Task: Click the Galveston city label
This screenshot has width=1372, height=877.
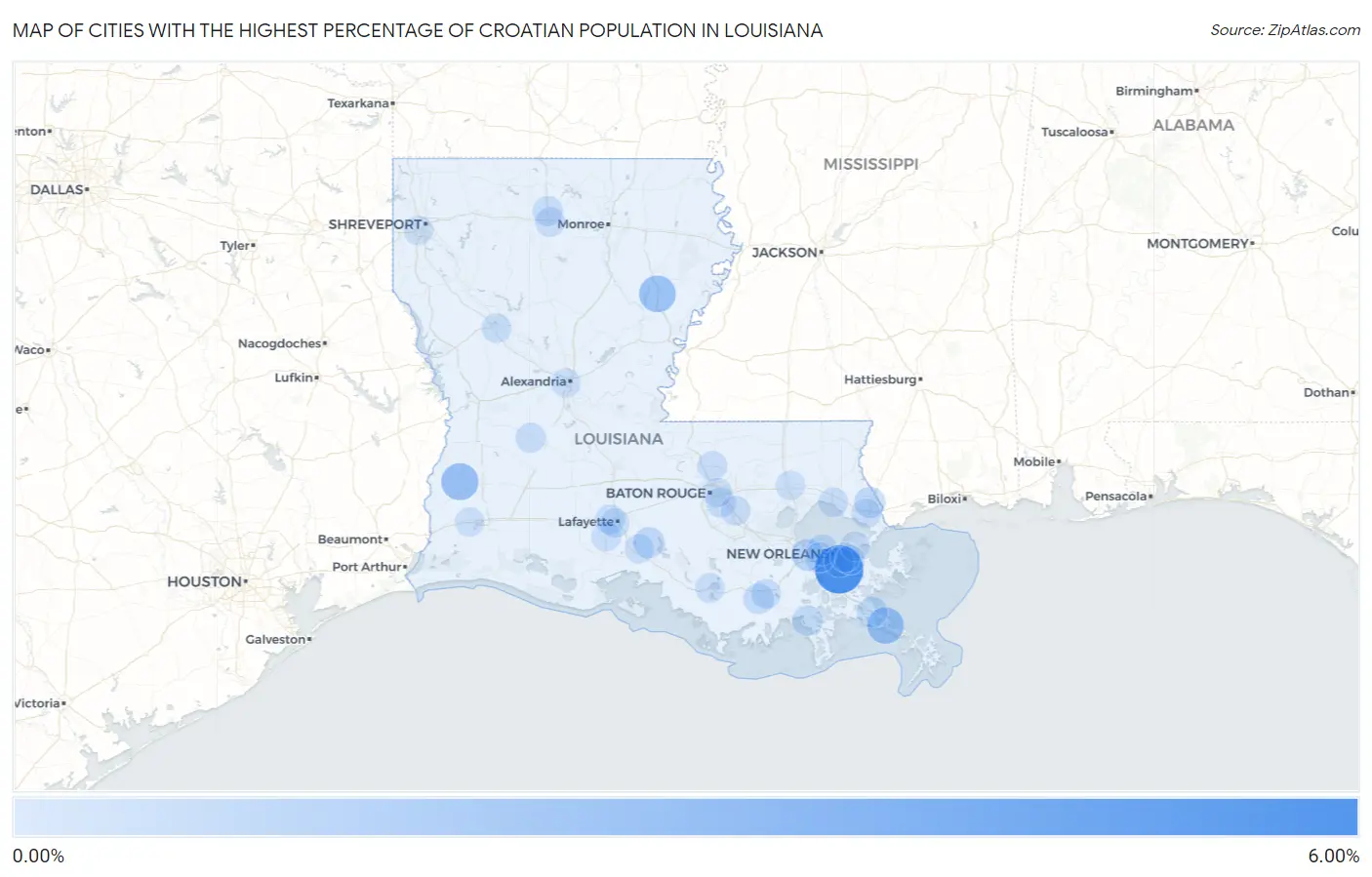Action: click(x=276, y=640)
